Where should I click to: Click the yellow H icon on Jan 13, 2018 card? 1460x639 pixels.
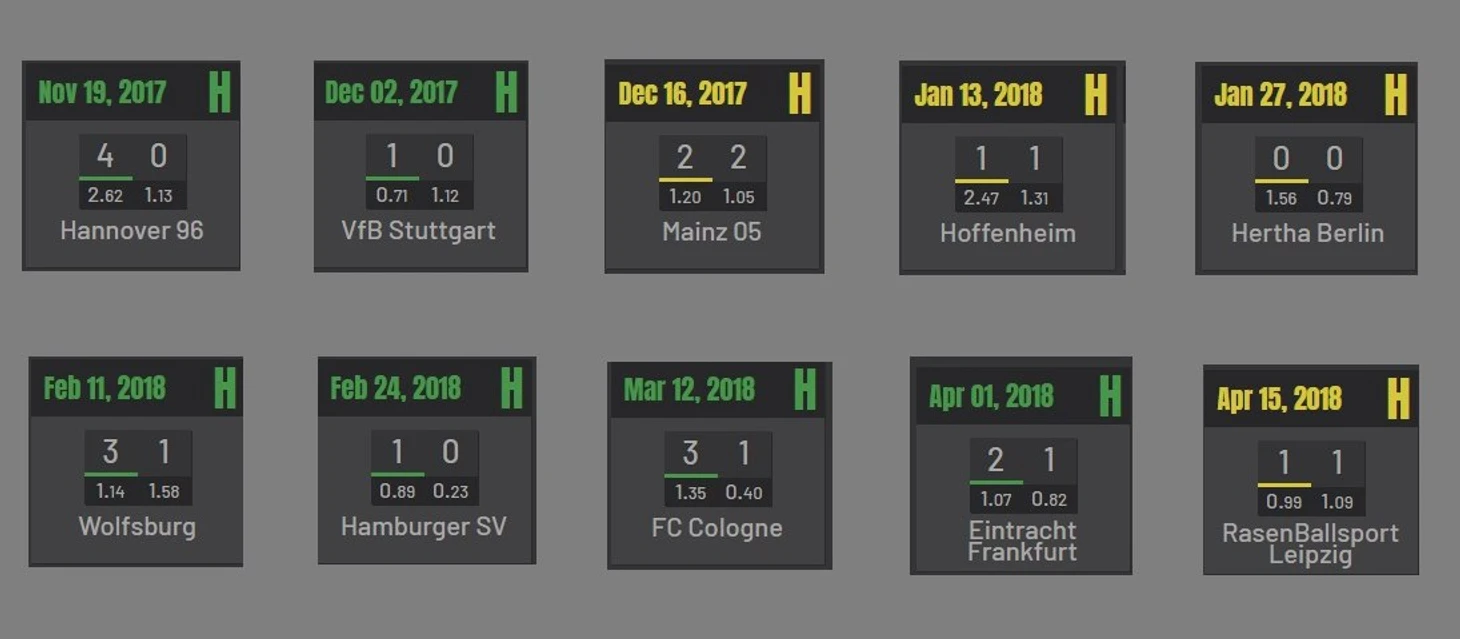click(x=1096, y=95)
